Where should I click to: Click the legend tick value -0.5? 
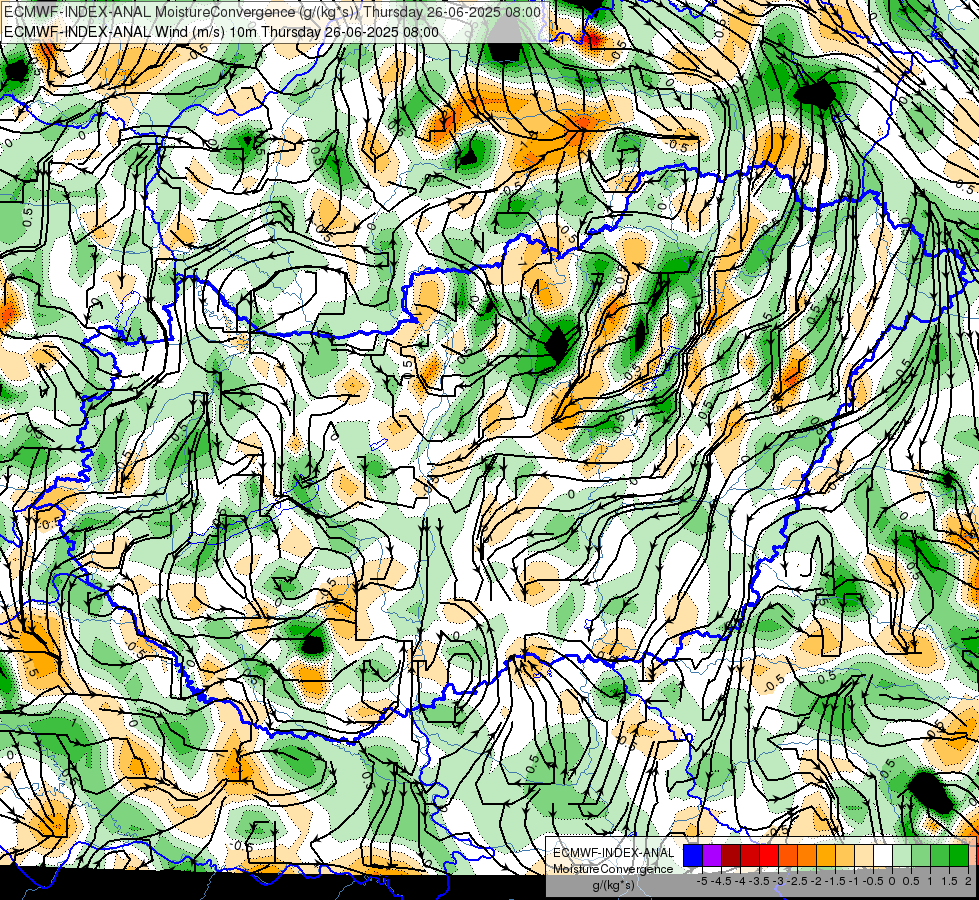[873, 881]
